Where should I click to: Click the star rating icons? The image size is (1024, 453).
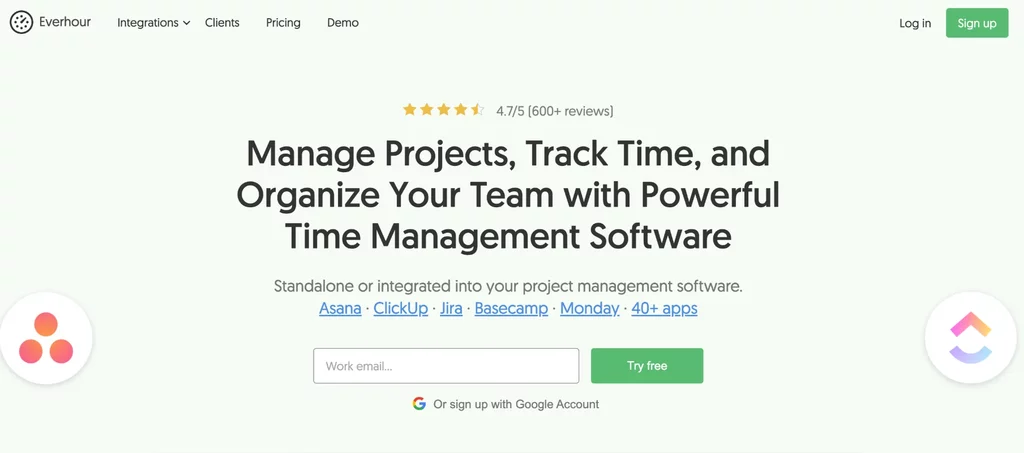tap(443, 110)
